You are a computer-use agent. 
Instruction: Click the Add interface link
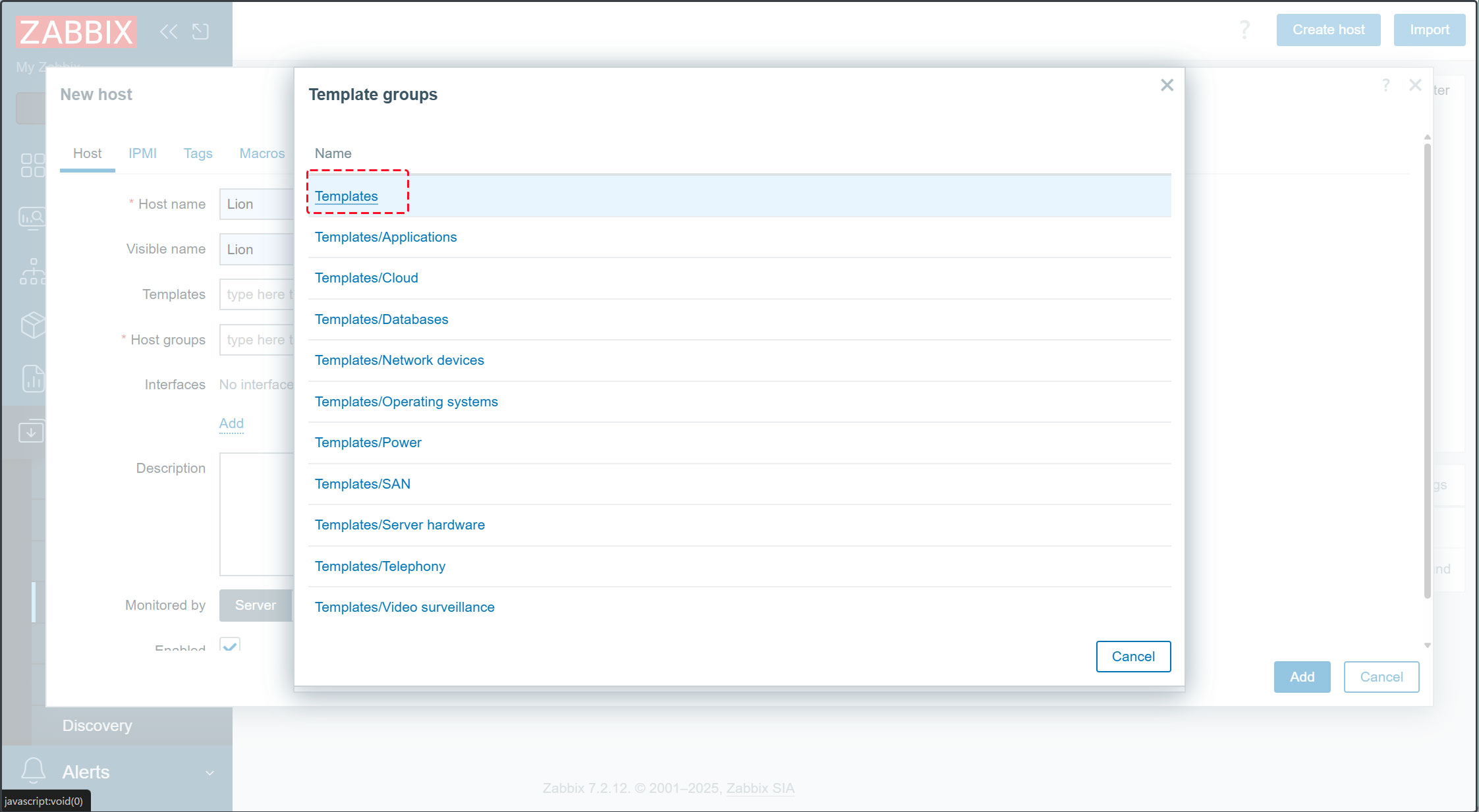click(x=231, y=423)
